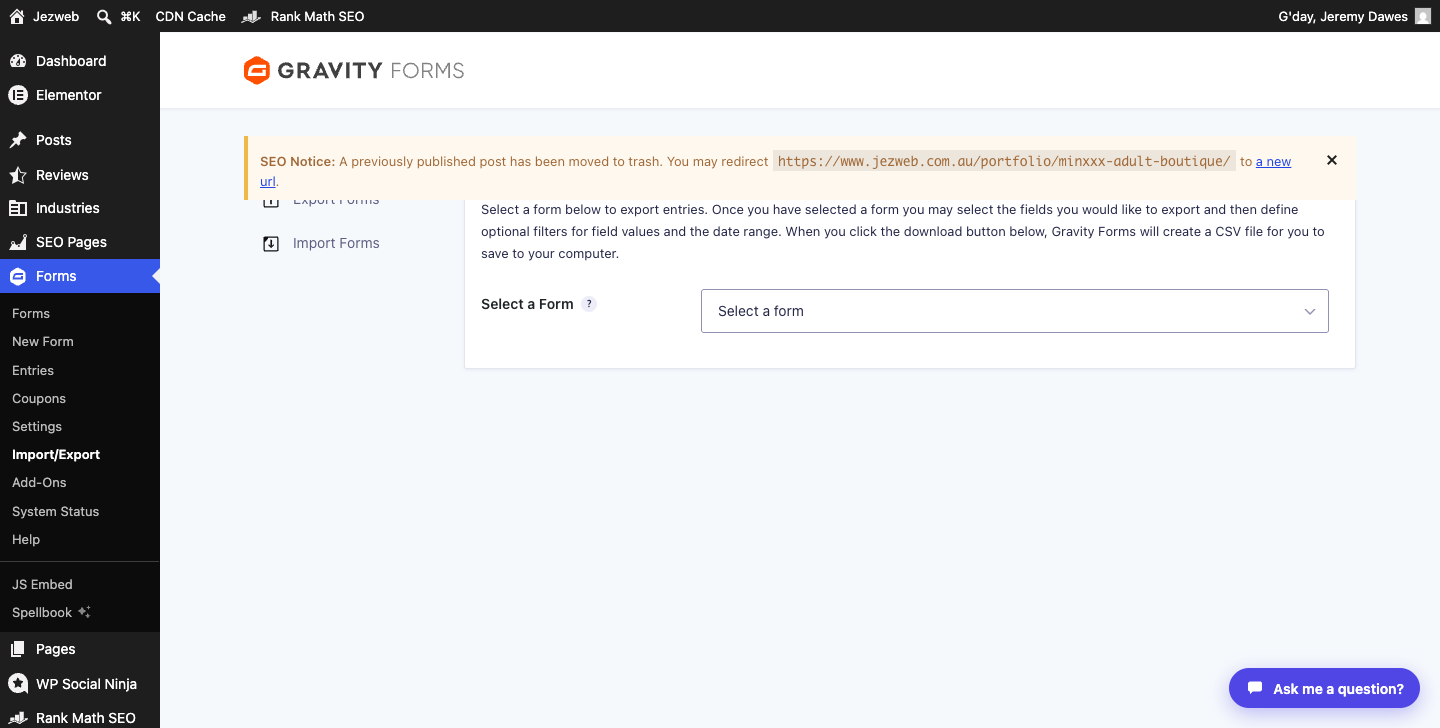Viewport: 1440px width, 728px height.
Task: Click the user avatar icon
Action: (x=1423, y=16)
